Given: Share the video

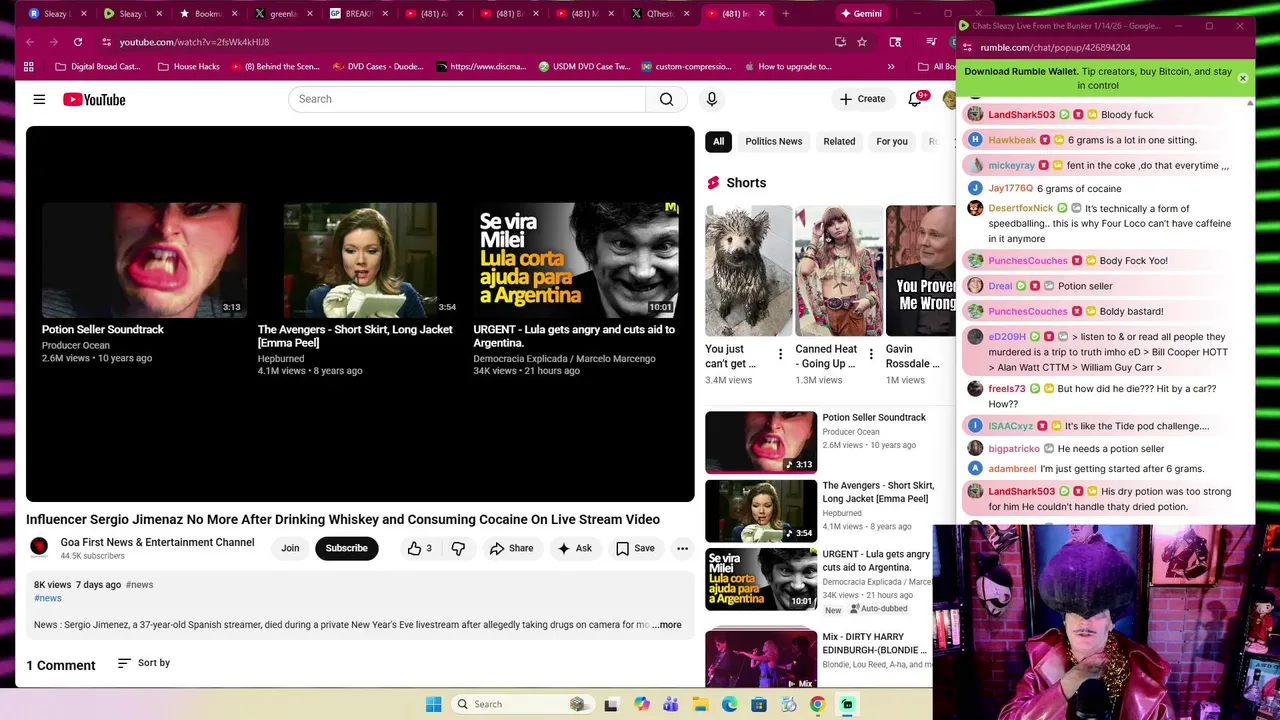Looking at the screenshot, I should pyautogui.click(x=511, y=548).
